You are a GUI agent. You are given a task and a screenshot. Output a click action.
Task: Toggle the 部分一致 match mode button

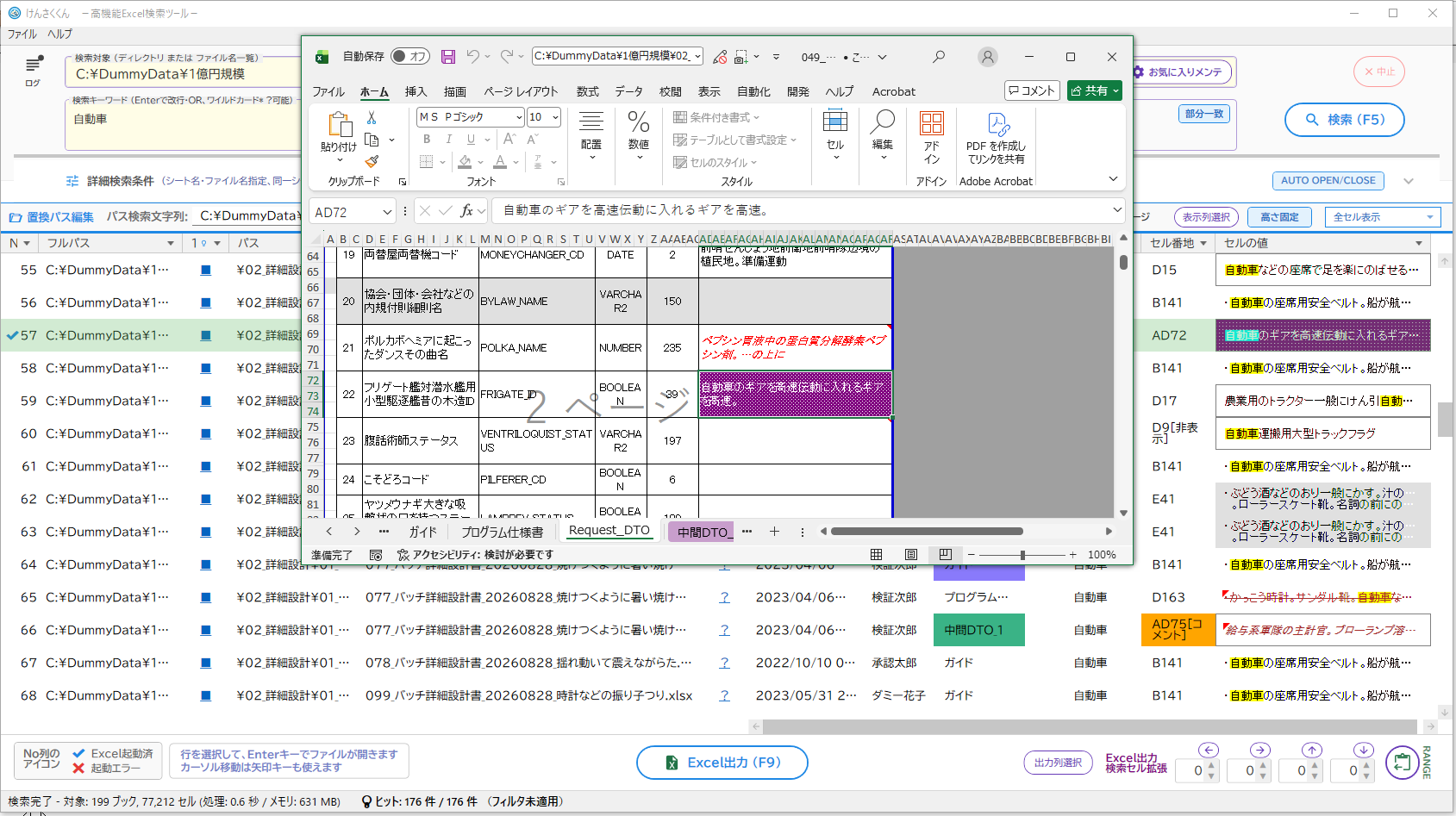tap(1204, 114)
